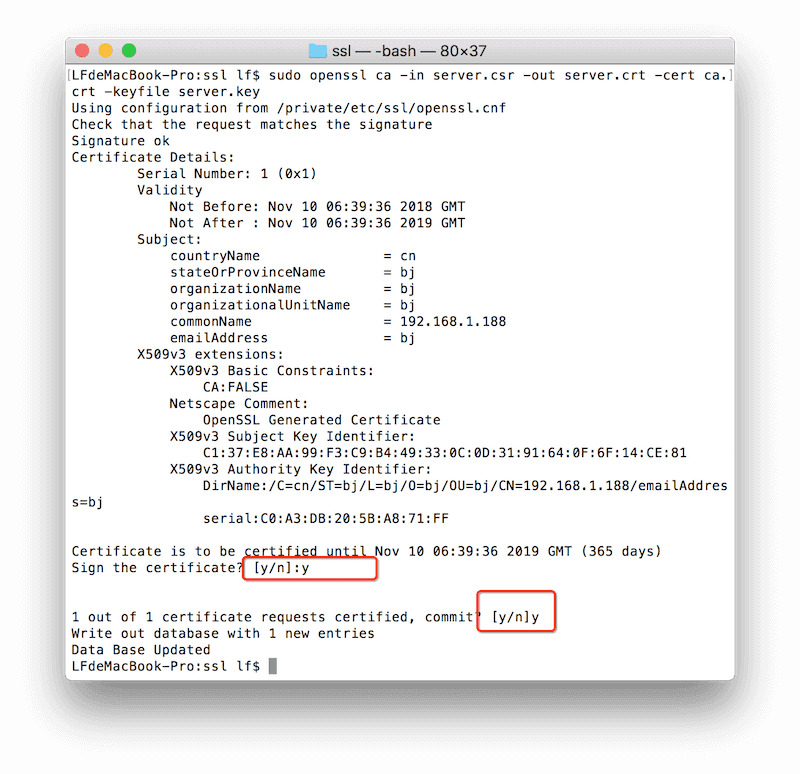
Task: Click the terminal cursor block at prompt
Action: click(x=273, y=666)
